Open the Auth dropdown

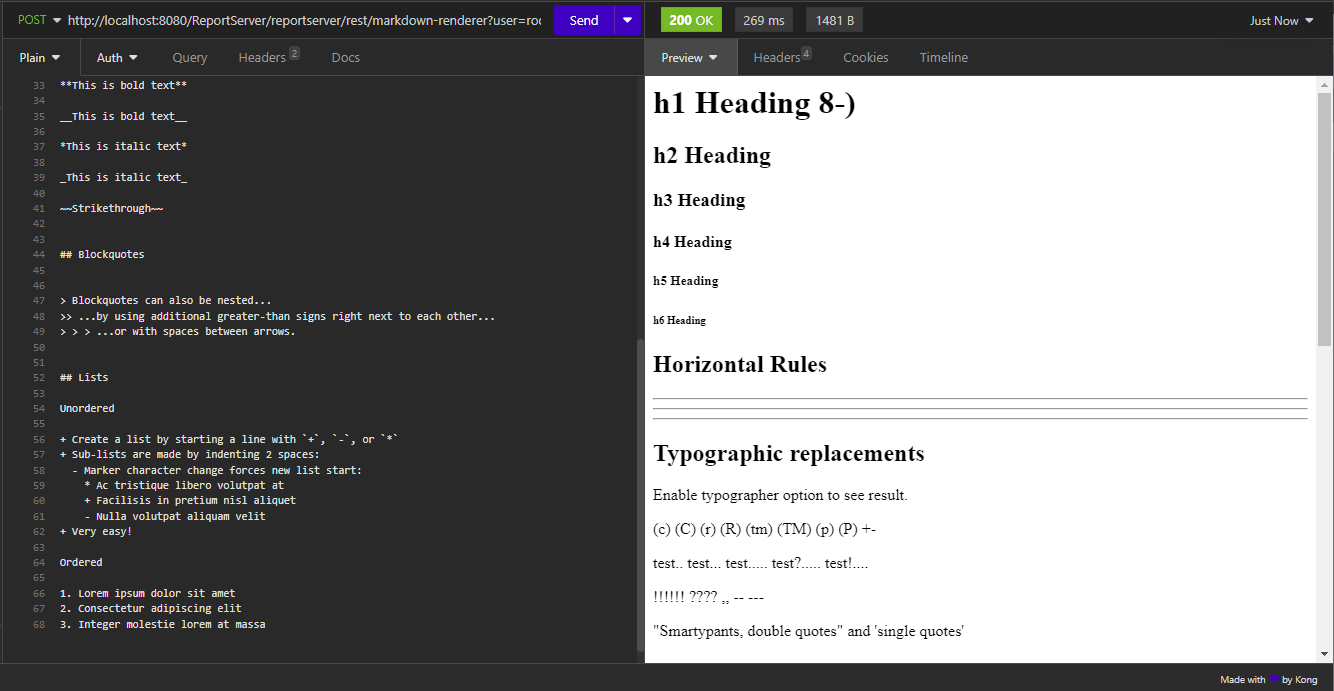pyautogui.click(x=117, y=57)
